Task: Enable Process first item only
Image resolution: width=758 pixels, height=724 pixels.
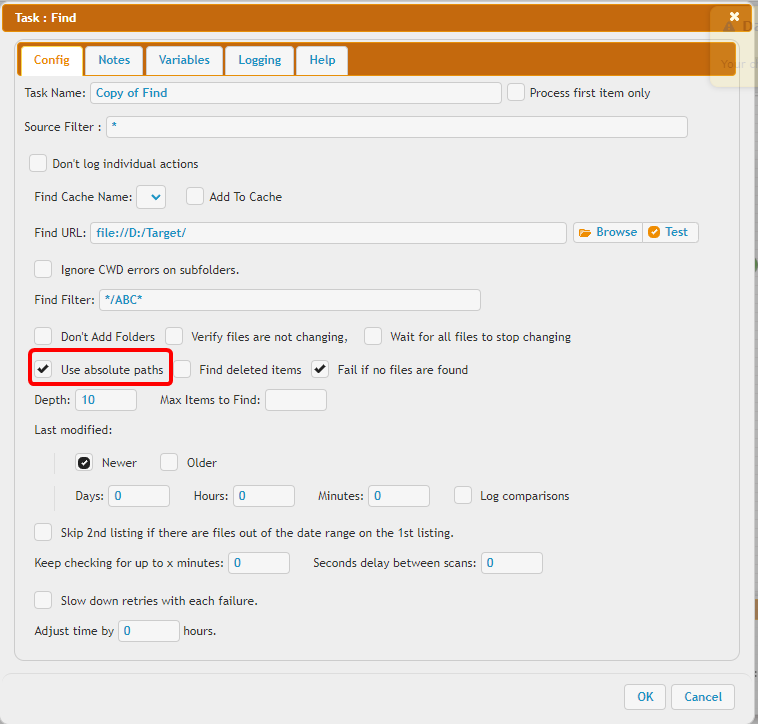Action: pos(516,92)
